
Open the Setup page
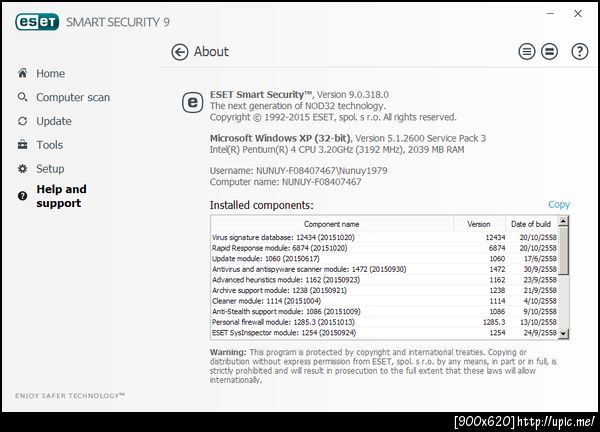tap(50, 169)
